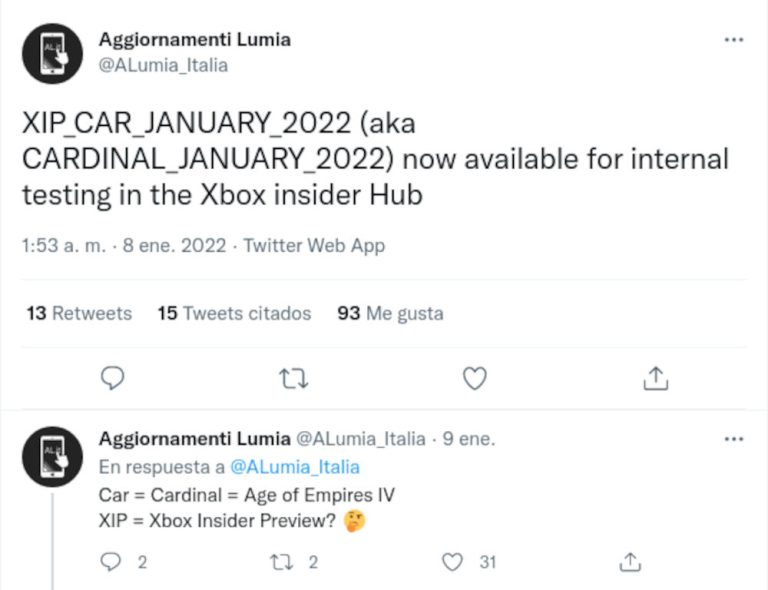Open more options on the reply tweet
768x590 pixels.
(733, 439)
